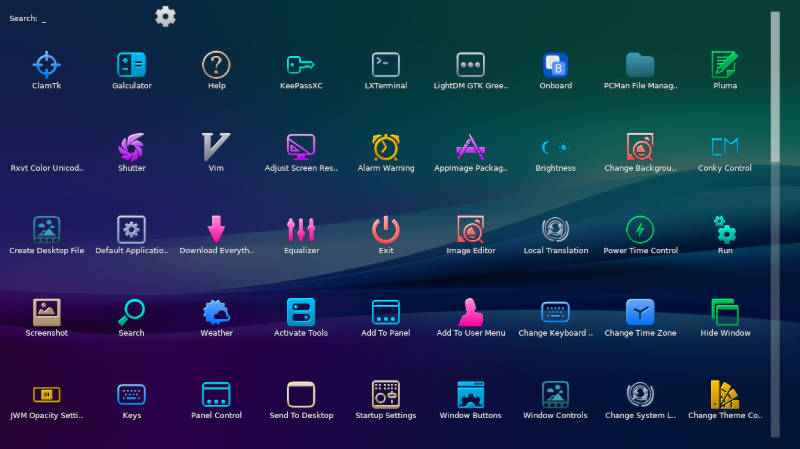Open Change Keyboard settings
Image resolution: width=800 pixels, height=449 pixels.
coord(555,312)
